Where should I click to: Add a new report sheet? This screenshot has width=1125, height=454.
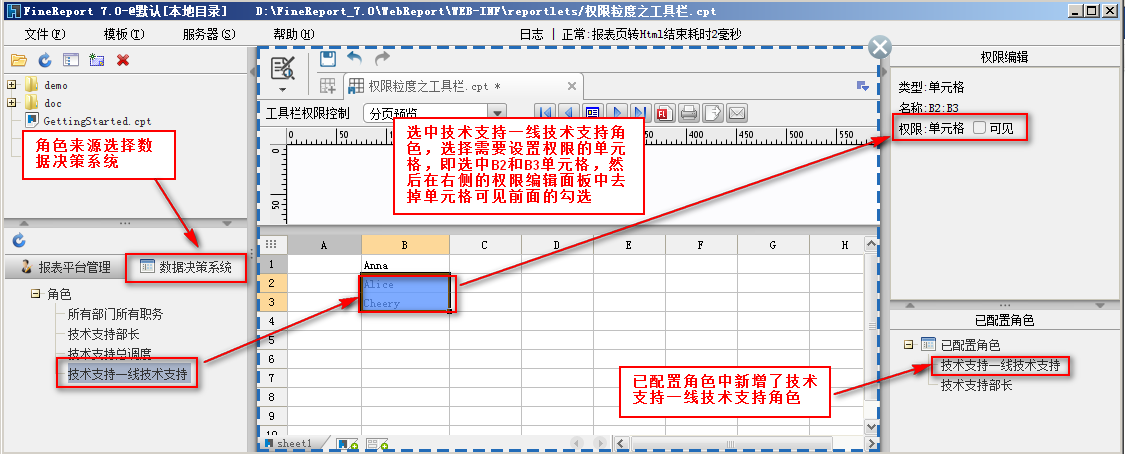(x=347, y=445)
